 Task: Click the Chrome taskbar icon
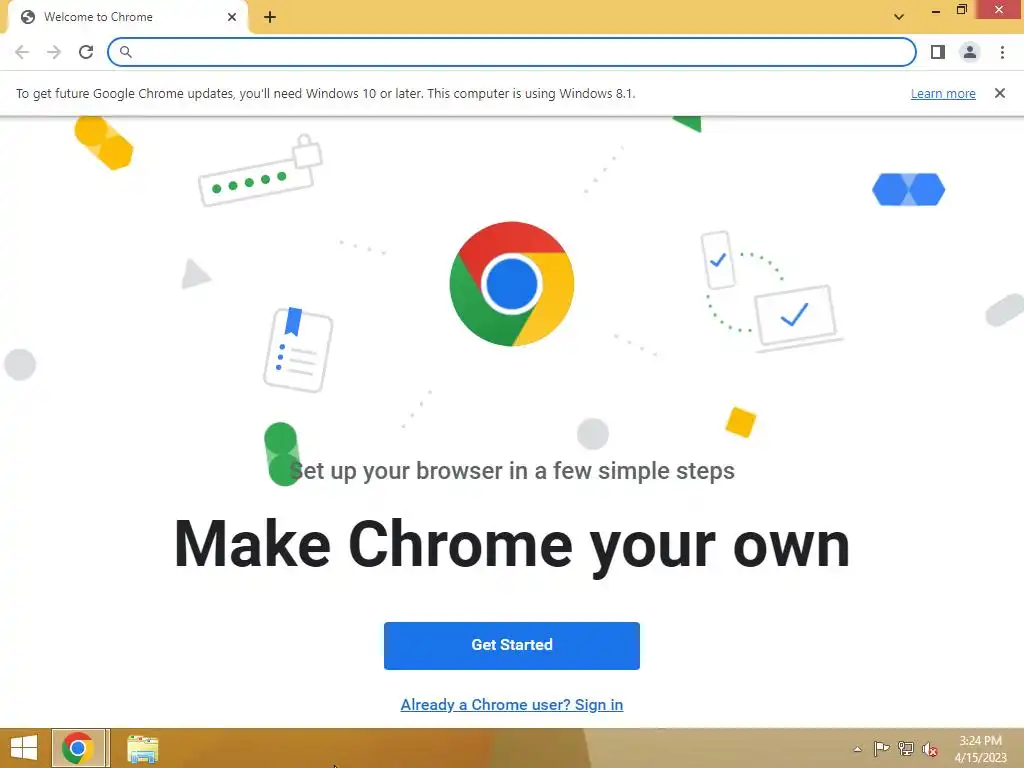80,748
